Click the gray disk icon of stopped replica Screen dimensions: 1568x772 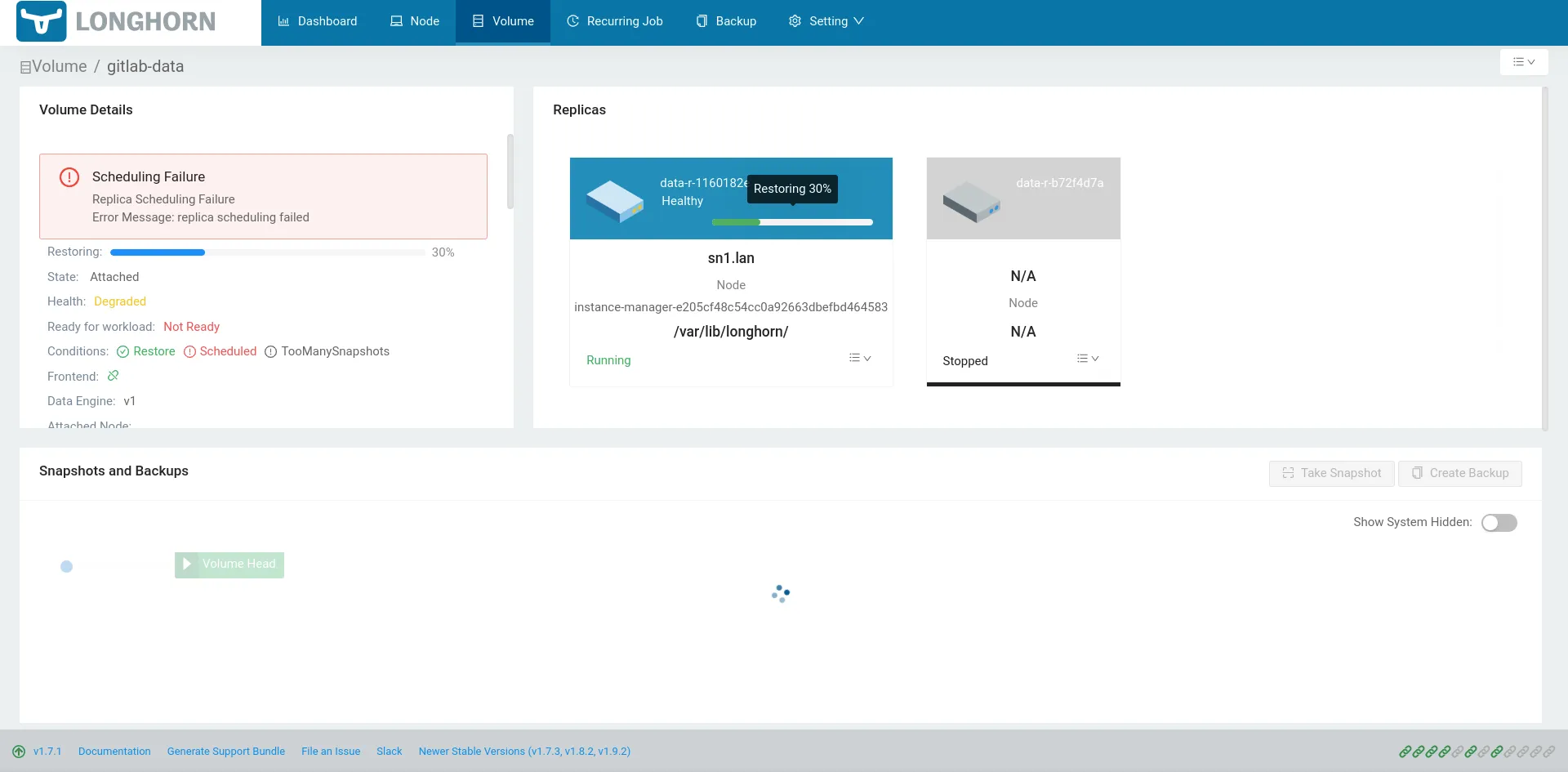point(971,201)
